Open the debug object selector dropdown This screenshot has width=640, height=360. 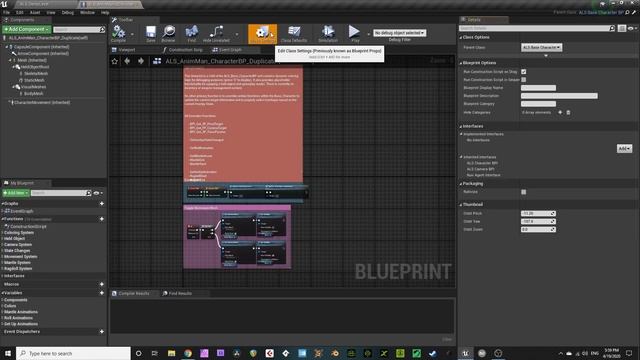click(400, 33)
